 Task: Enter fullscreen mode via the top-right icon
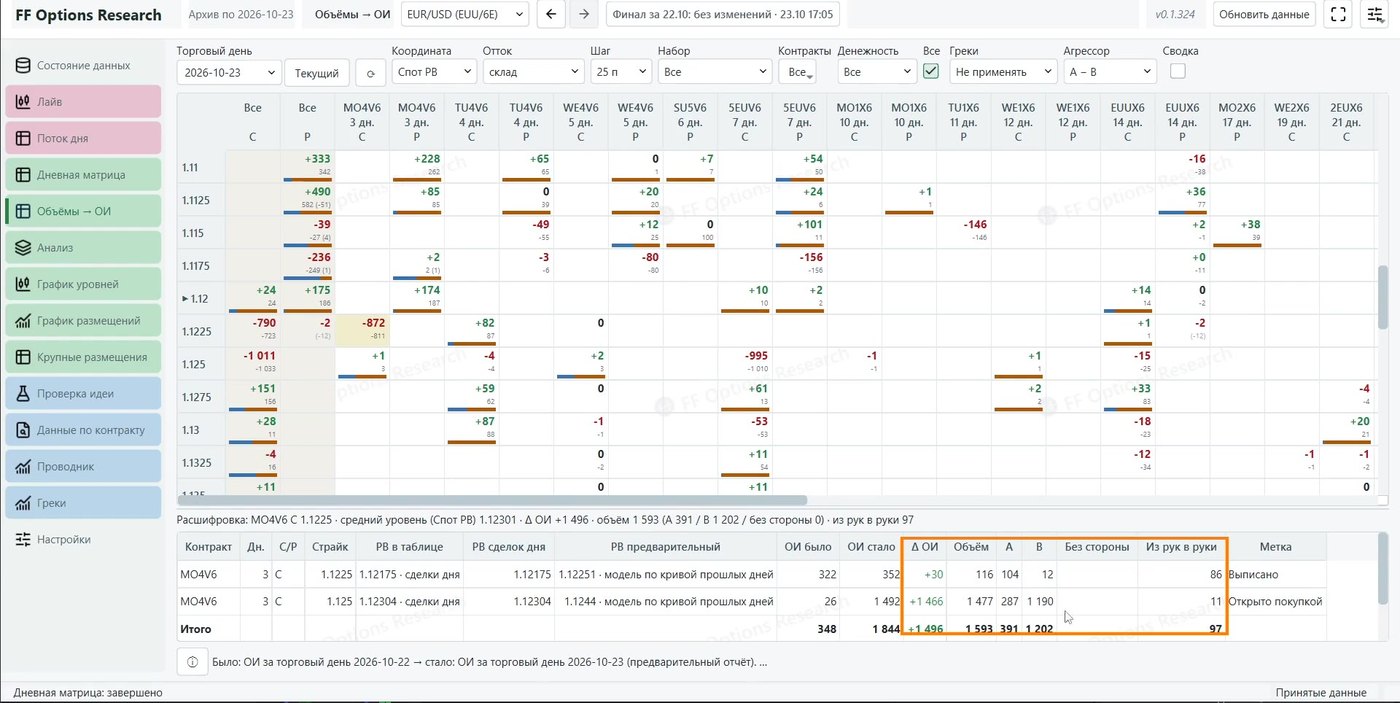click(x=1337, y=14)
